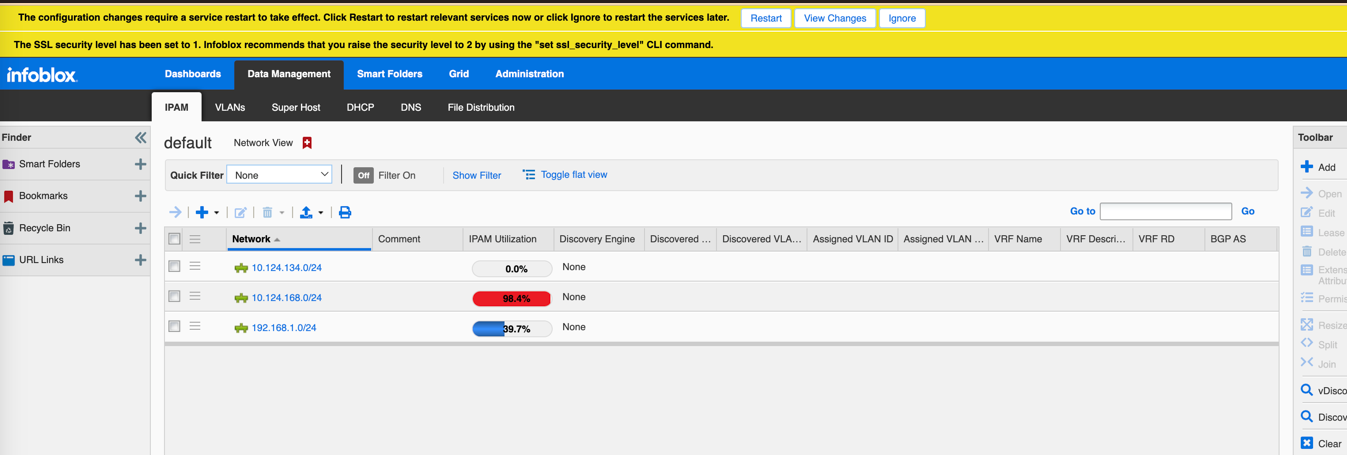This screenshot has width=1347, height=455.
Task: Click the Toggle flat view icon
Action: point(529,175)
